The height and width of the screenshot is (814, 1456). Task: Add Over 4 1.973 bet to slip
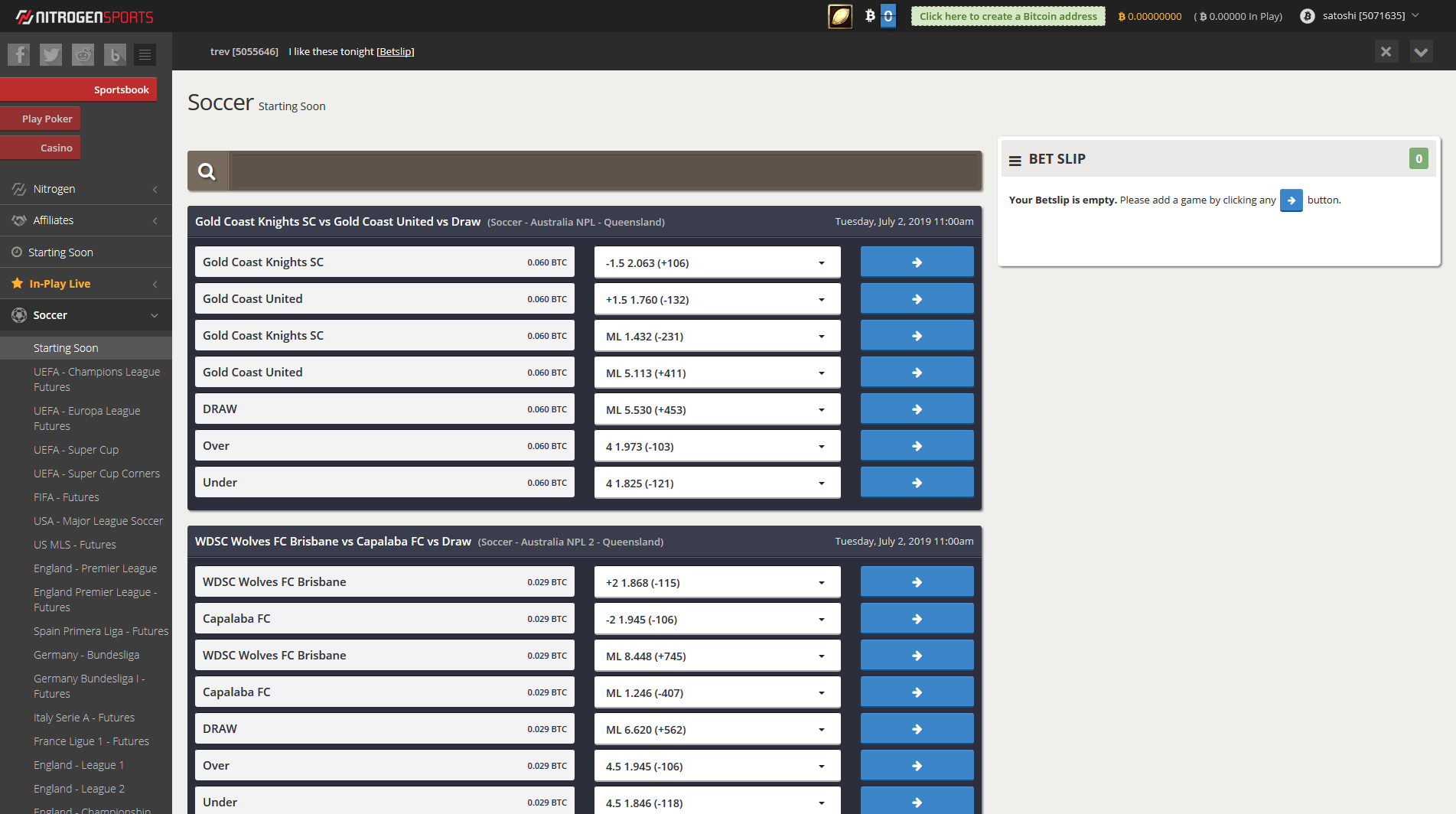(917, 446)
